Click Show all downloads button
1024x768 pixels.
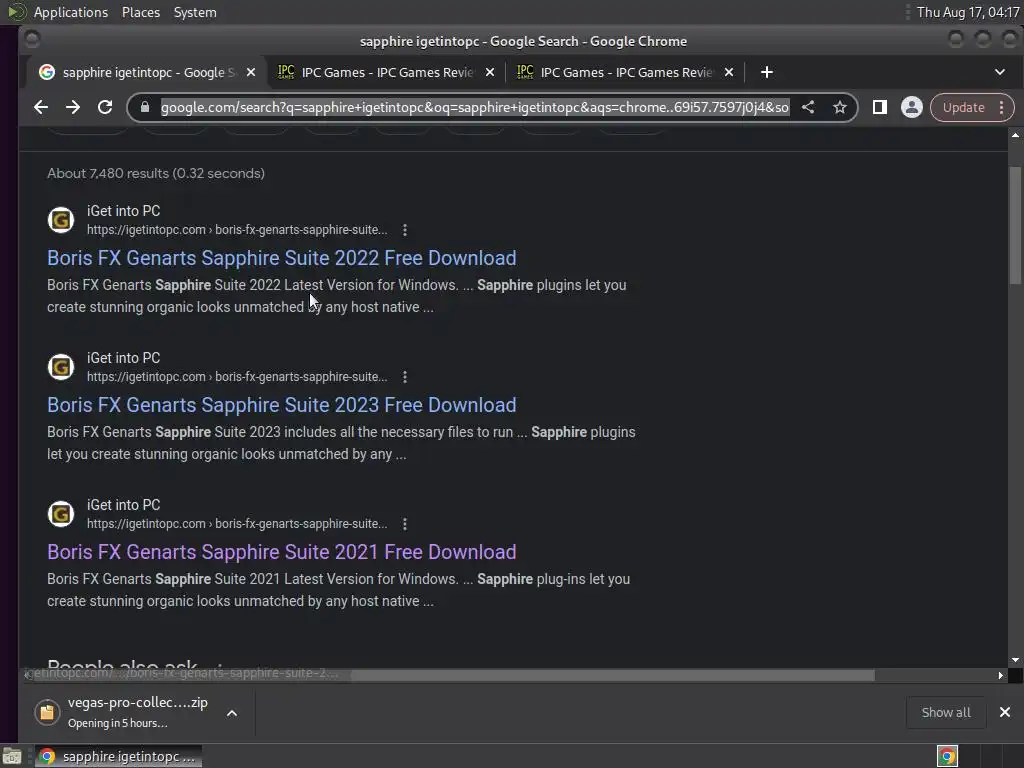pyautogui.click(x=946, y=712)
